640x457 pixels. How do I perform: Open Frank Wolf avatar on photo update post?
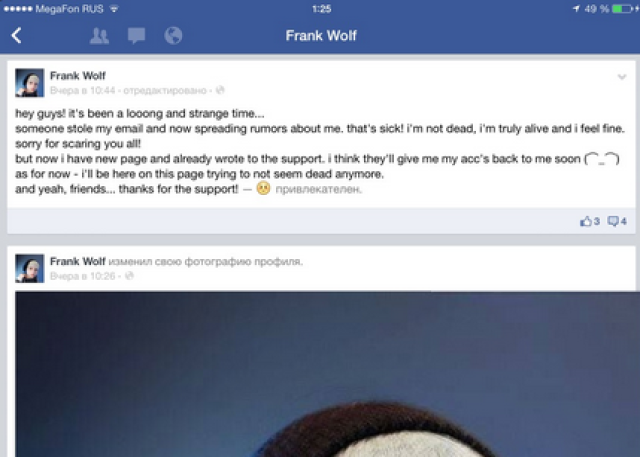29,268
